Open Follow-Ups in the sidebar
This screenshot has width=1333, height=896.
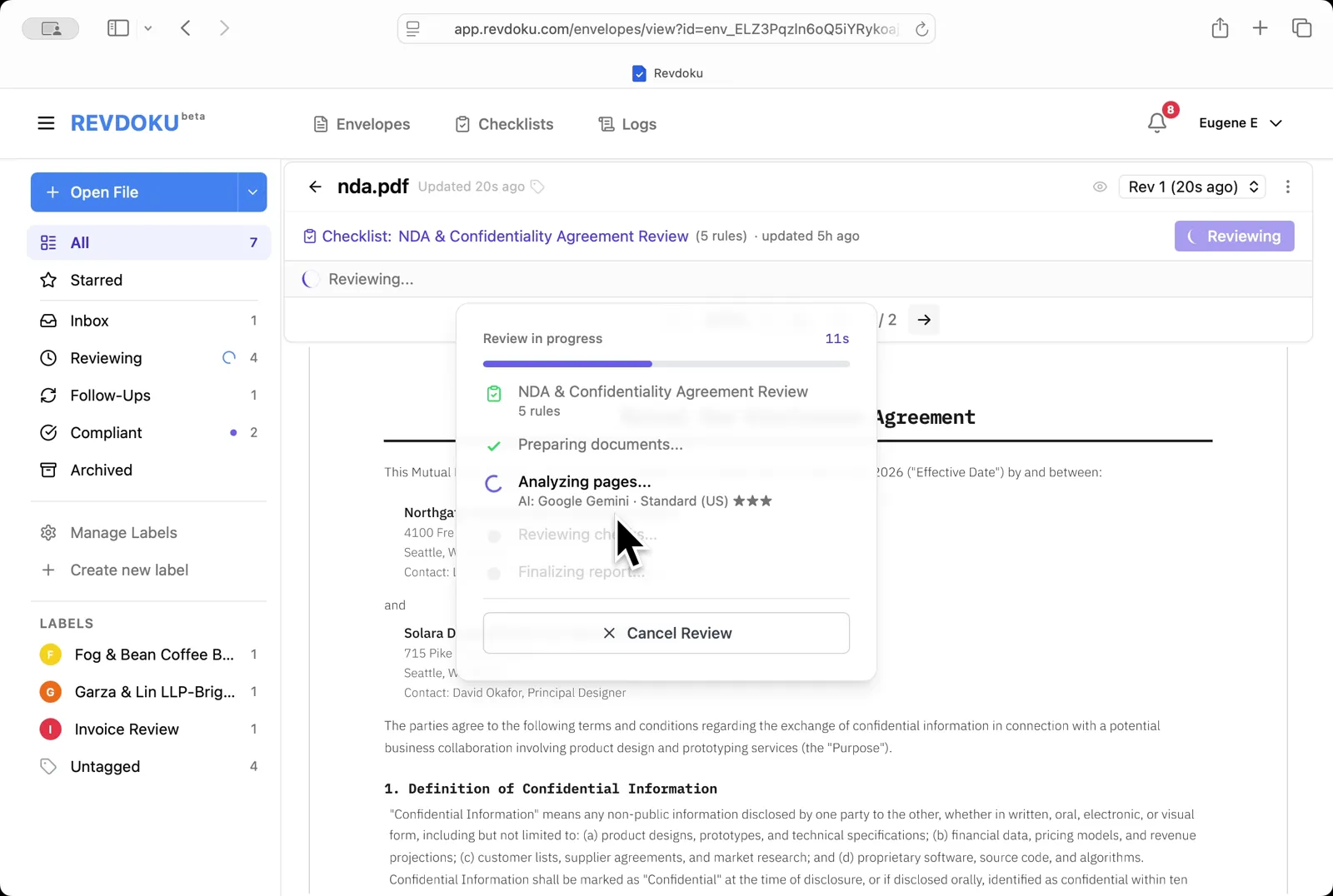110,395
